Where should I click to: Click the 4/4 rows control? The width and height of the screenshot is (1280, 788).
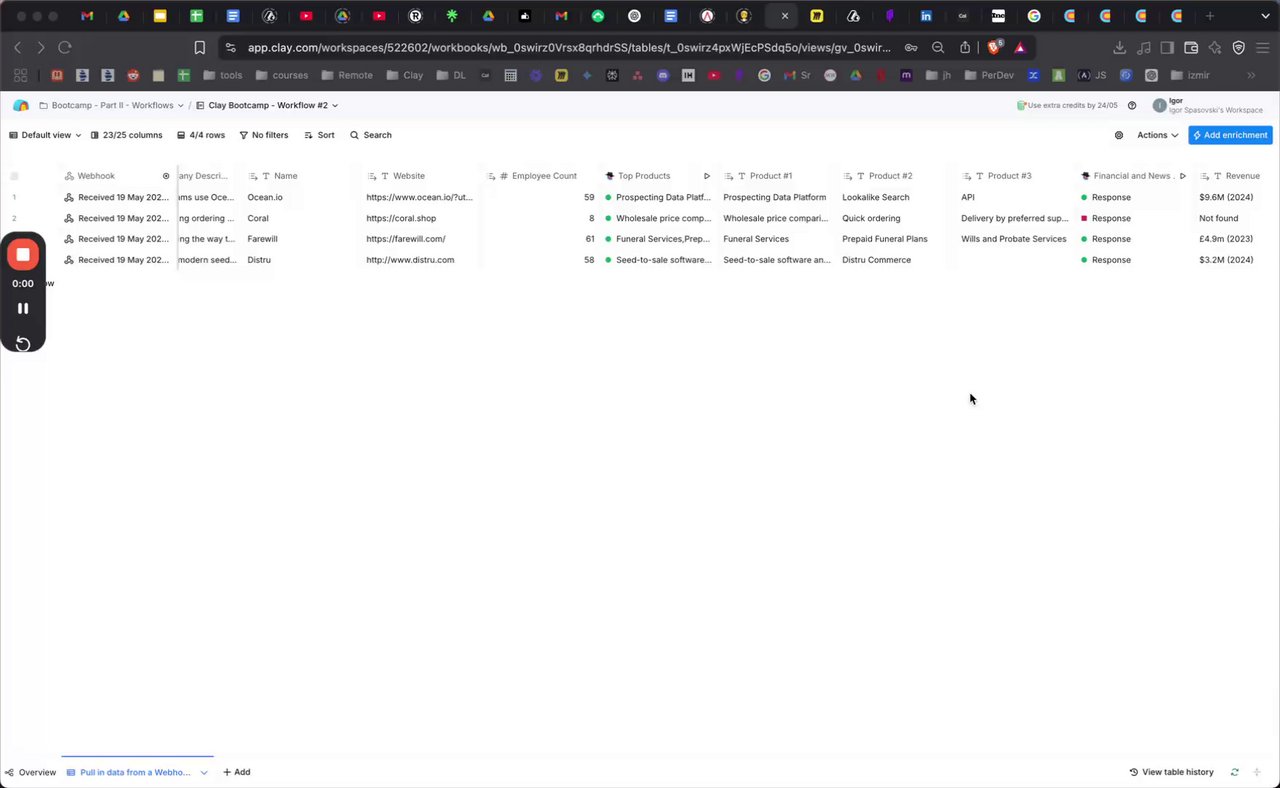[x=201, y=135]
